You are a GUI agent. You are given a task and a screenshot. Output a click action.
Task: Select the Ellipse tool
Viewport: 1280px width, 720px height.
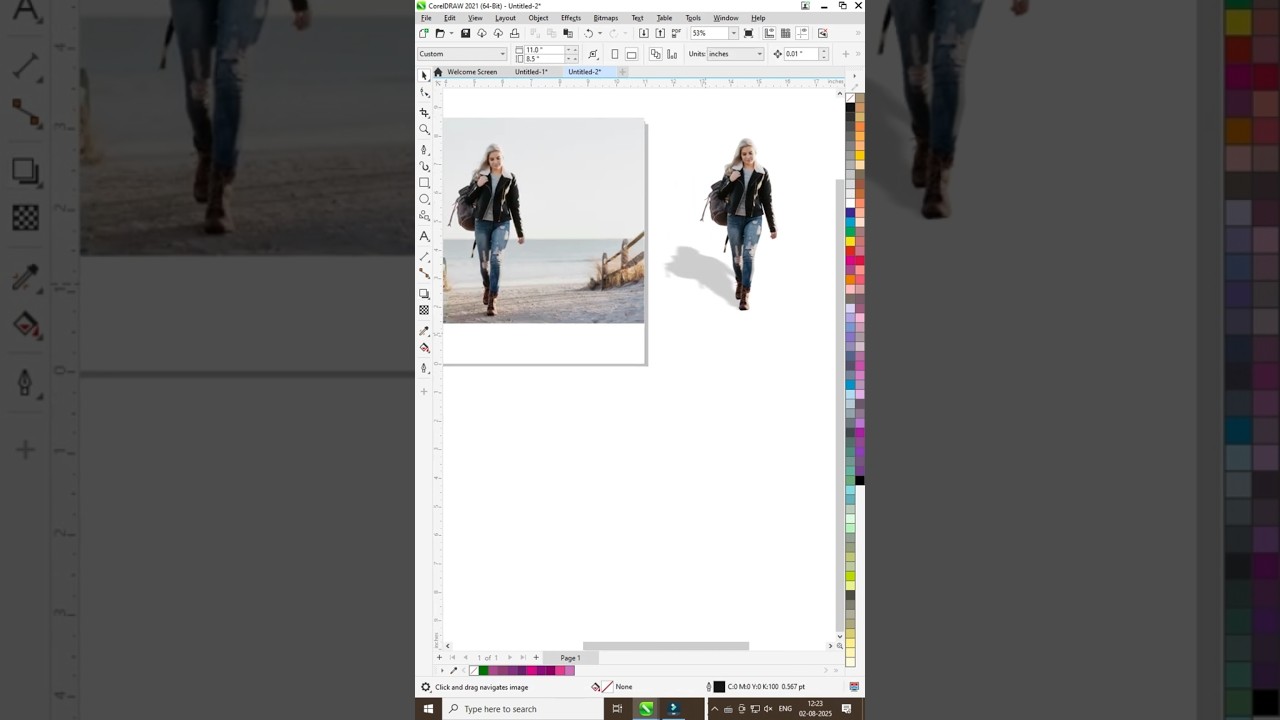coord(424,200)
